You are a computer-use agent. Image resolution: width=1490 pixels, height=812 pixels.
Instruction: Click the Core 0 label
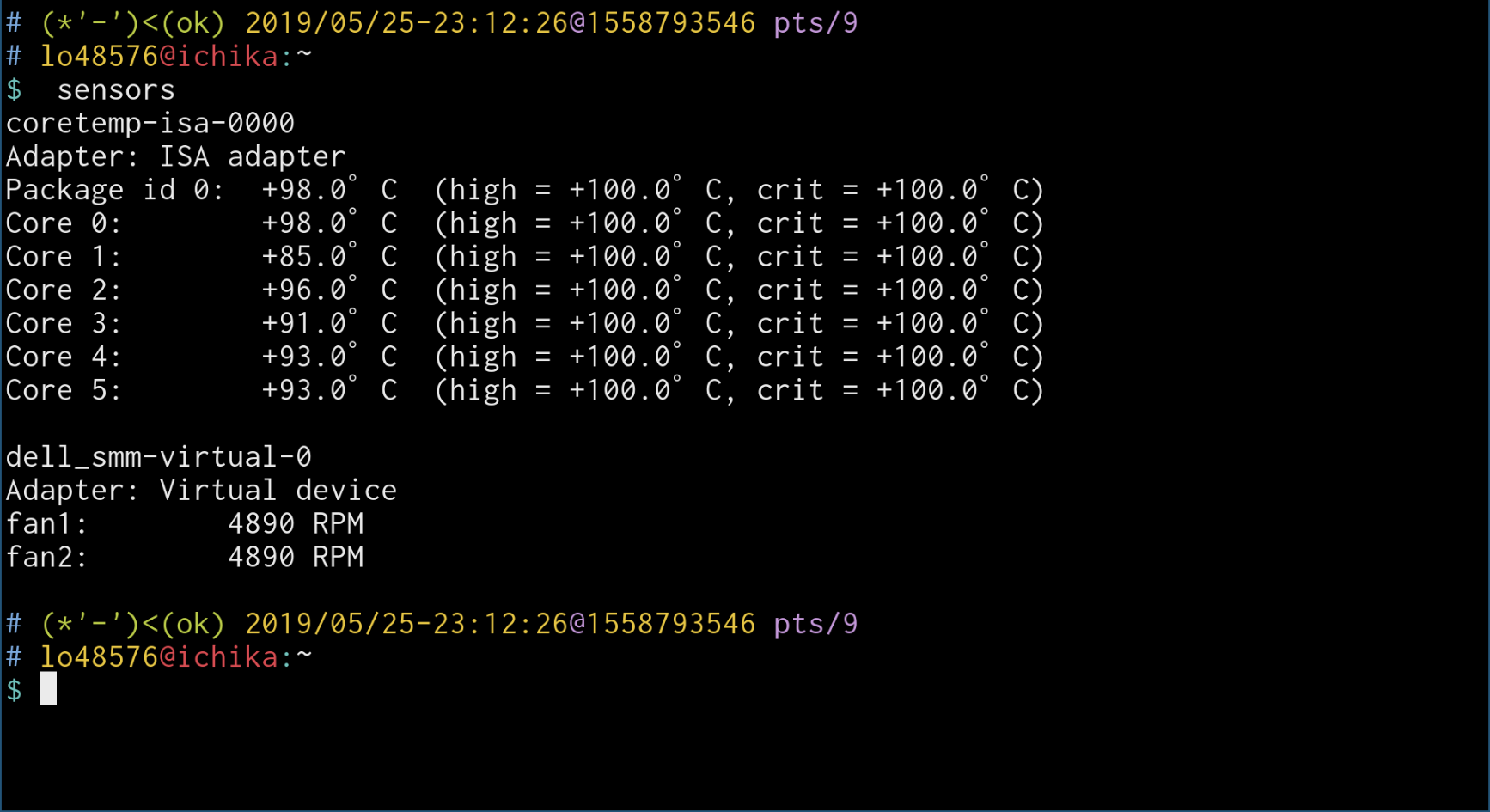click(x=64, y=223)
